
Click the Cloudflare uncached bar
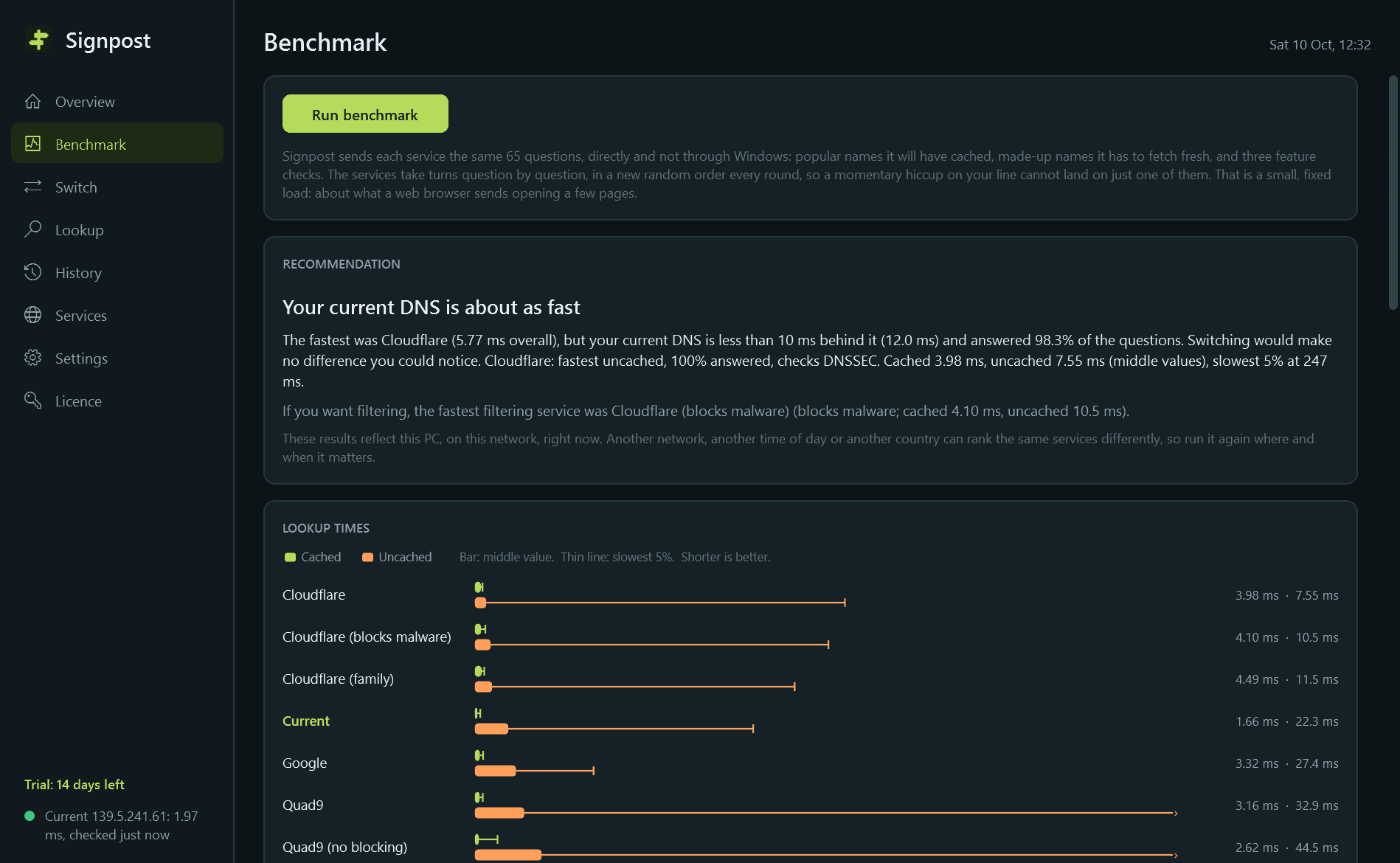click(480, 603)
